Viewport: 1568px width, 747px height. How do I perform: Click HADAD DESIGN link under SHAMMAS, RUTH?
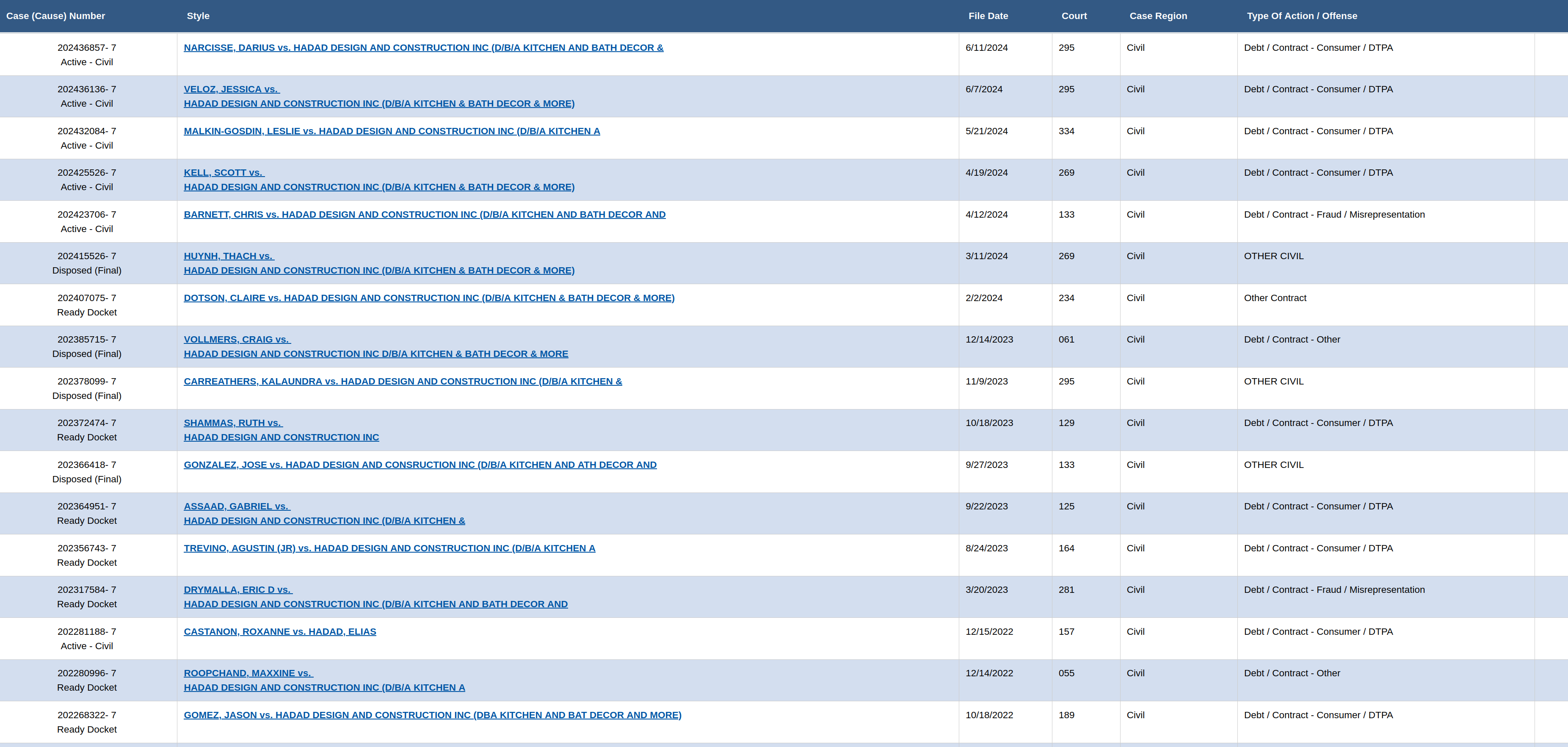coord(281,437)
